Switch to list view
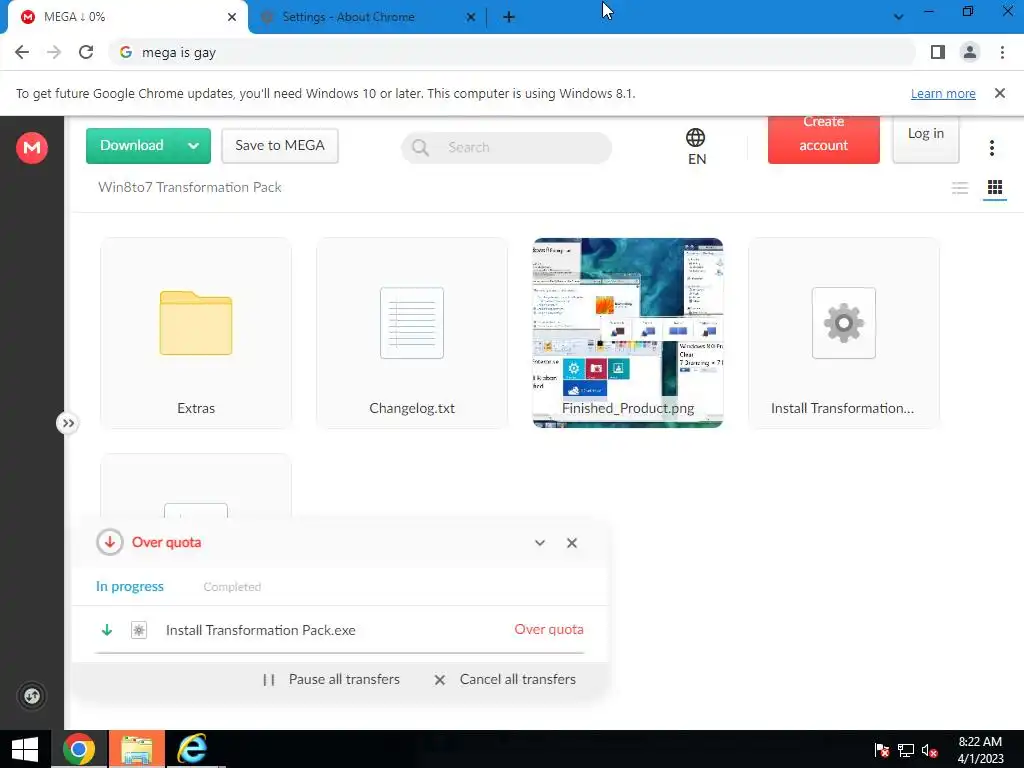This screenshot has width=1024, height=768. point(959,188)
